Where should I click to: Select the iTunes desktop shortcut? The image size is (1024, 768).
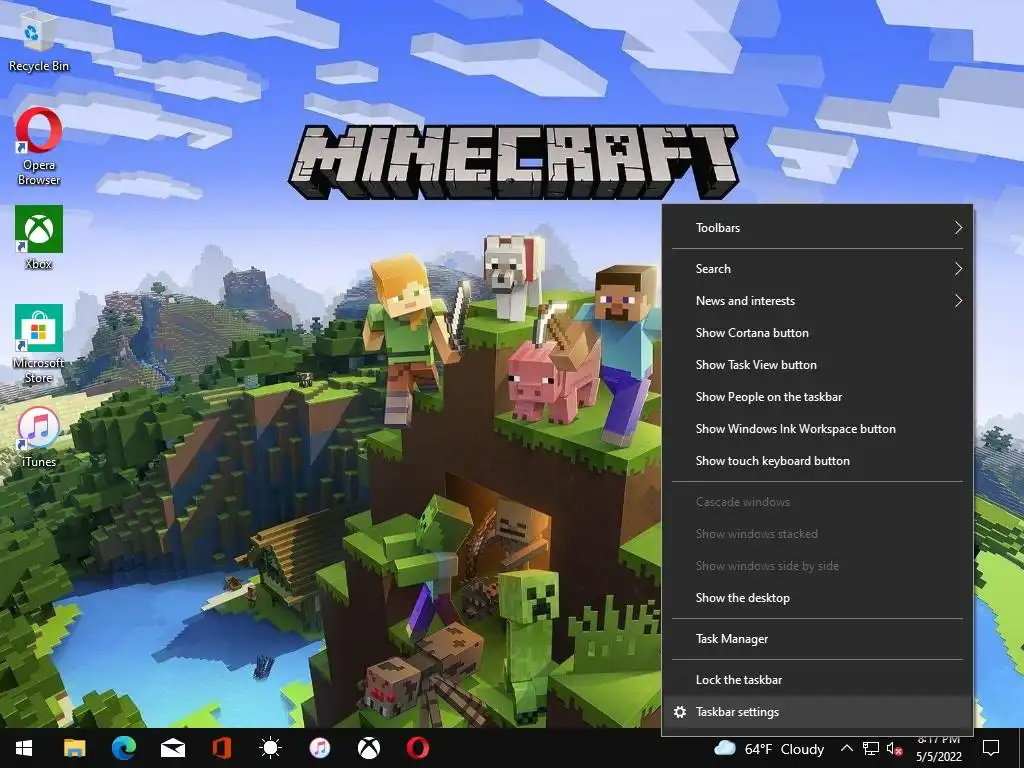coord(39,438)
